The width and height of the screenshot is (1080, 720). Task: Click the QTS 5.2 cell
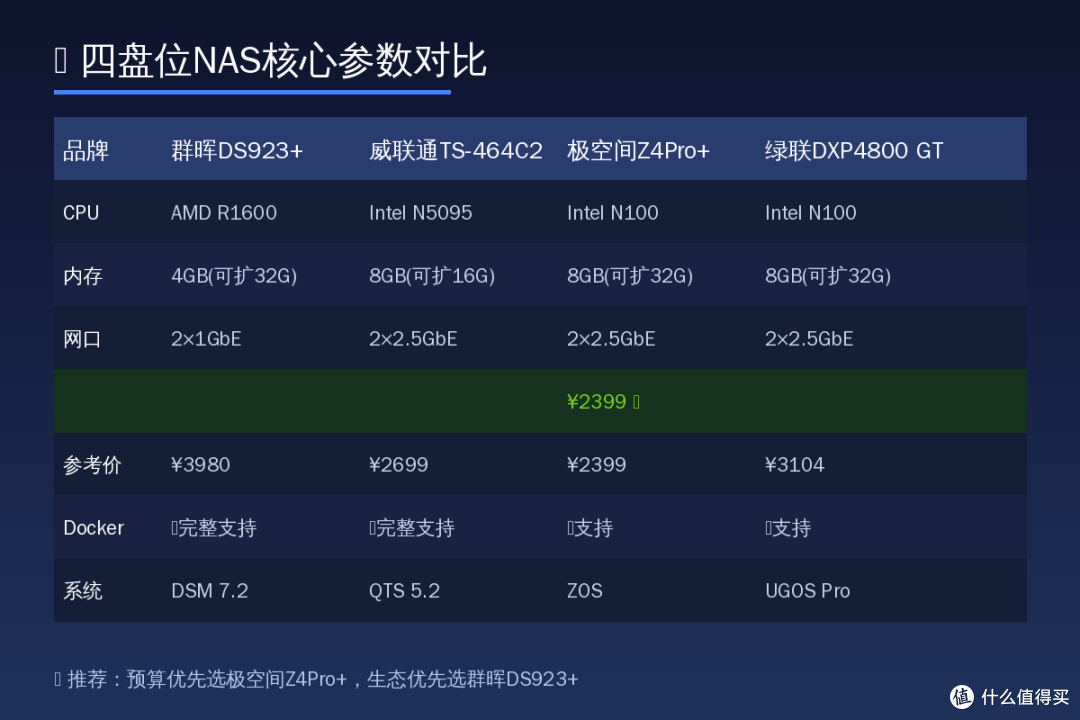point(404,591)
